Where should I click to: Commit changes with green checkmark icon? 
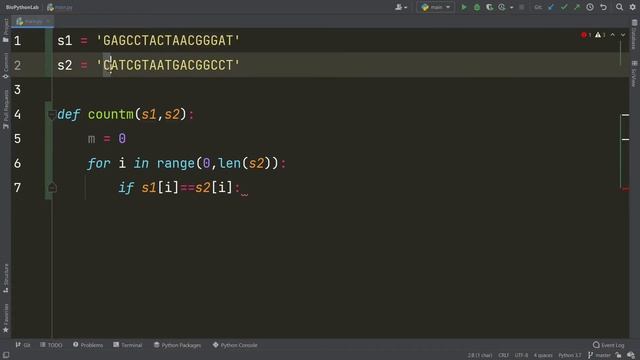tap(564, 7)
